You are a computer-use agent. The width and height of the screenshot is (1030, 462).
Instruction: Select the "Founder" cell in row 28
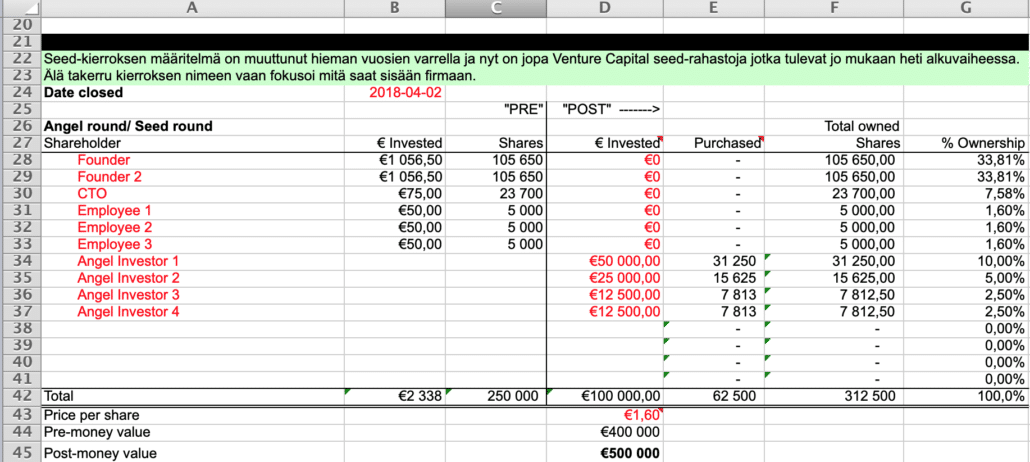click(x=192, y=160)
